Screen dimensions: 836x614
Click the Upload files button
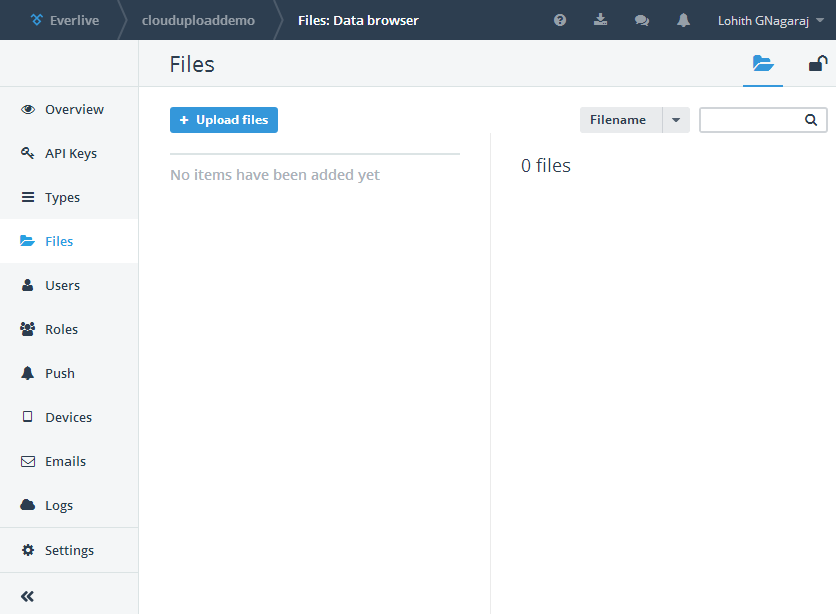click(x=224, y=120)
